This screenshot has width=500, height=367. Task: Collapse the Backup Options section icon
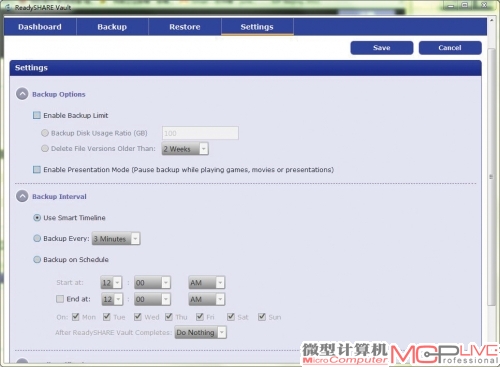(22, 94)
